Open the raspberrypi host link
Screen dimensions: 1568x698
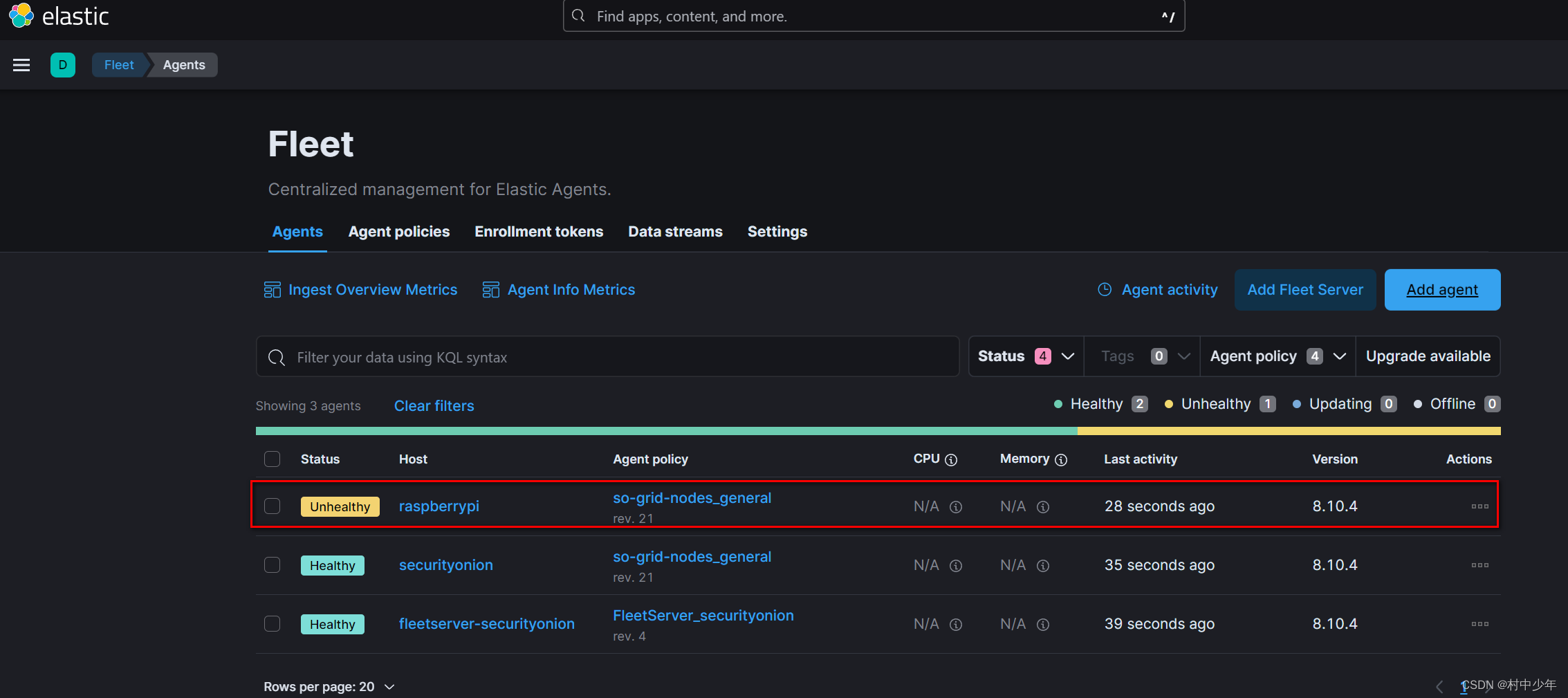[x=439, y=506]
